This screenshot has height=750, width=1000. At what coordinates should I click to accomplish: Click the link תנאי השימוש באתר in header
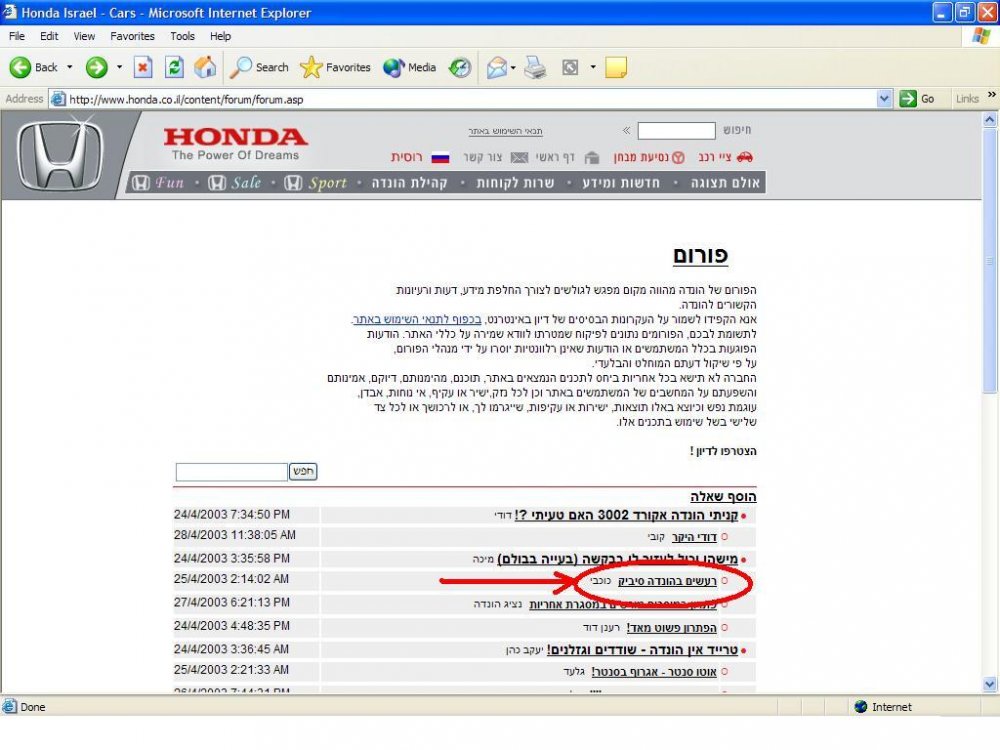click(505, 131)
